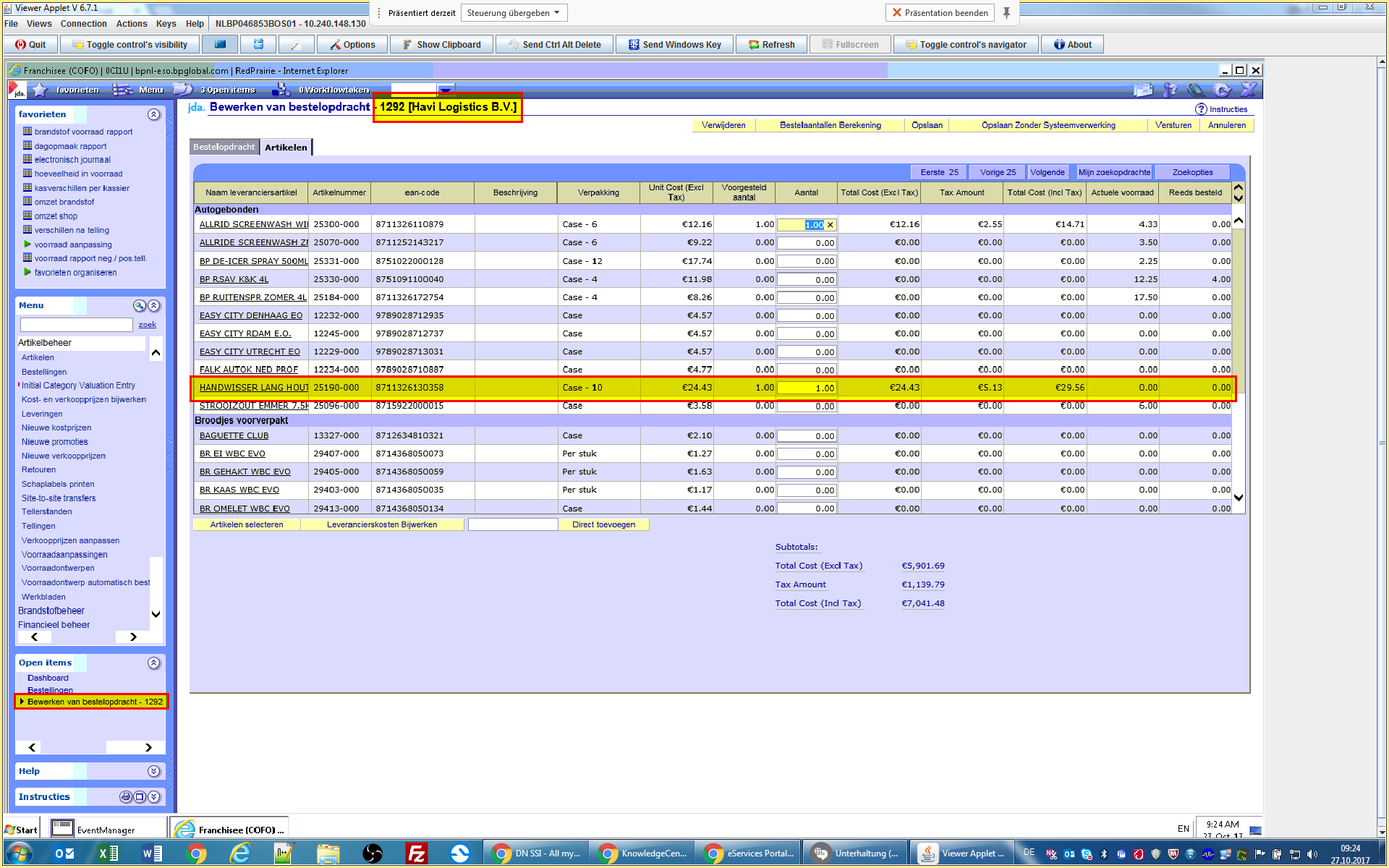Open the About dialog
Image resolution: width=1389 pixels, height=868 pixels.
[x=1073, y=44]
